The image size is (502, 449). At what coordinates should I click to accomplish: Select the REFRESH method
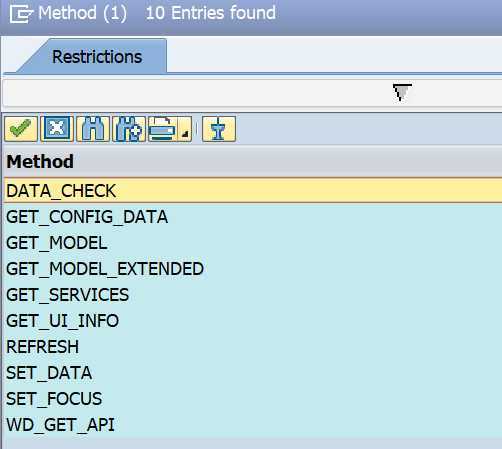253,347
